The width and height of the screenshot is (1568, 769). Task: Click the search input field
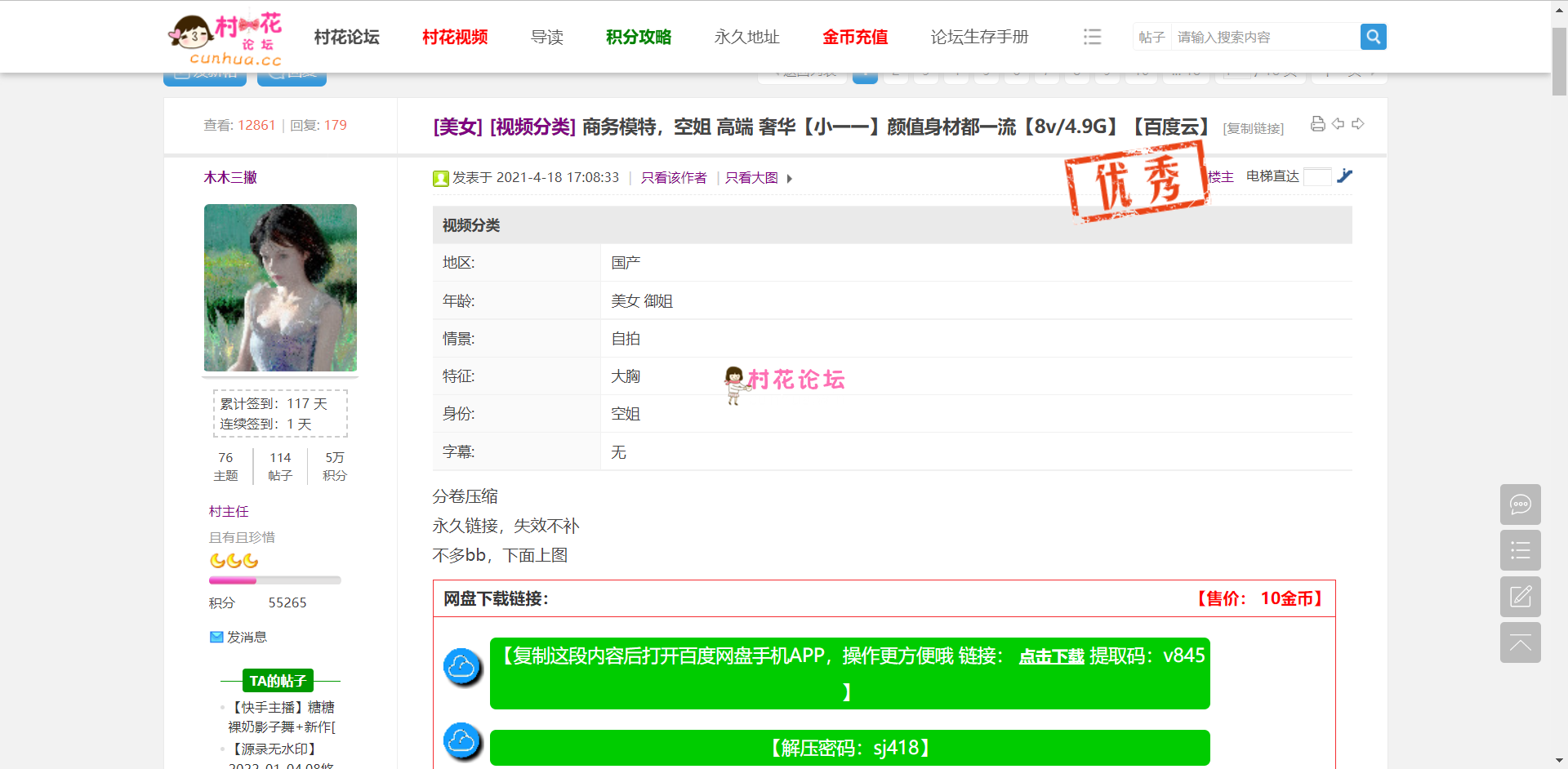(x=1264, y=38)
